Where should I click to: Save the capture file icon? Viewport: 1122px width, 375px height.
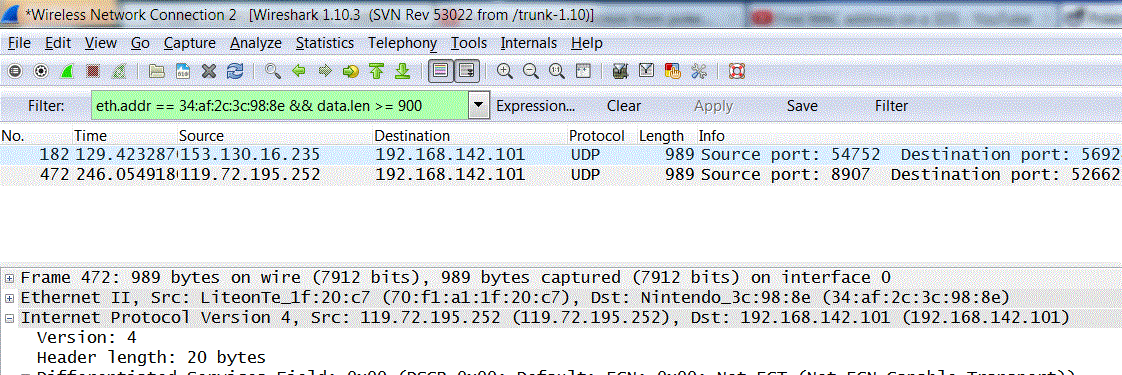182,71
